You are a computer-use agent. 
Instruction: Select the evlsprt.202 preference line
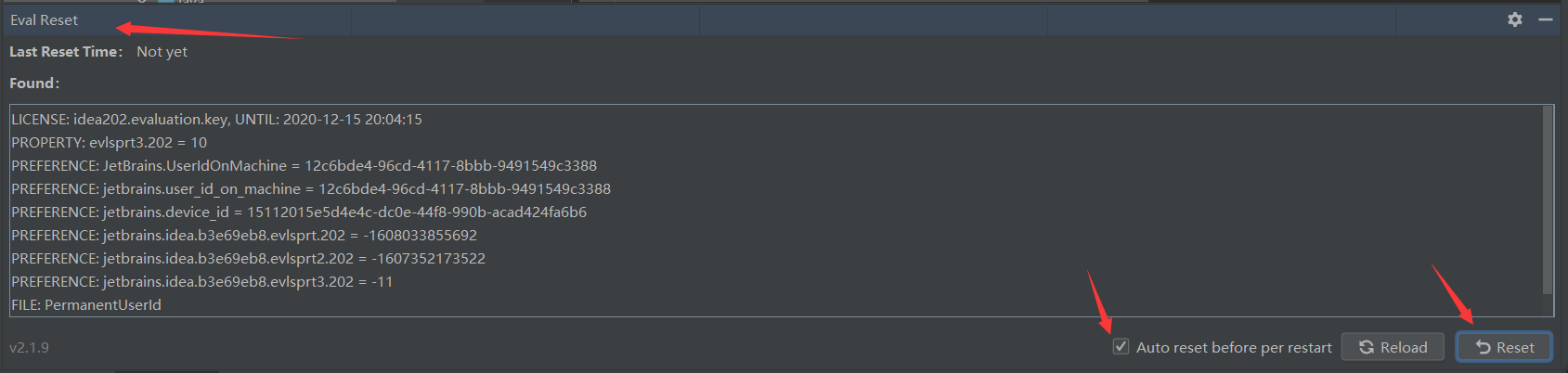click(x=244, y=236)
